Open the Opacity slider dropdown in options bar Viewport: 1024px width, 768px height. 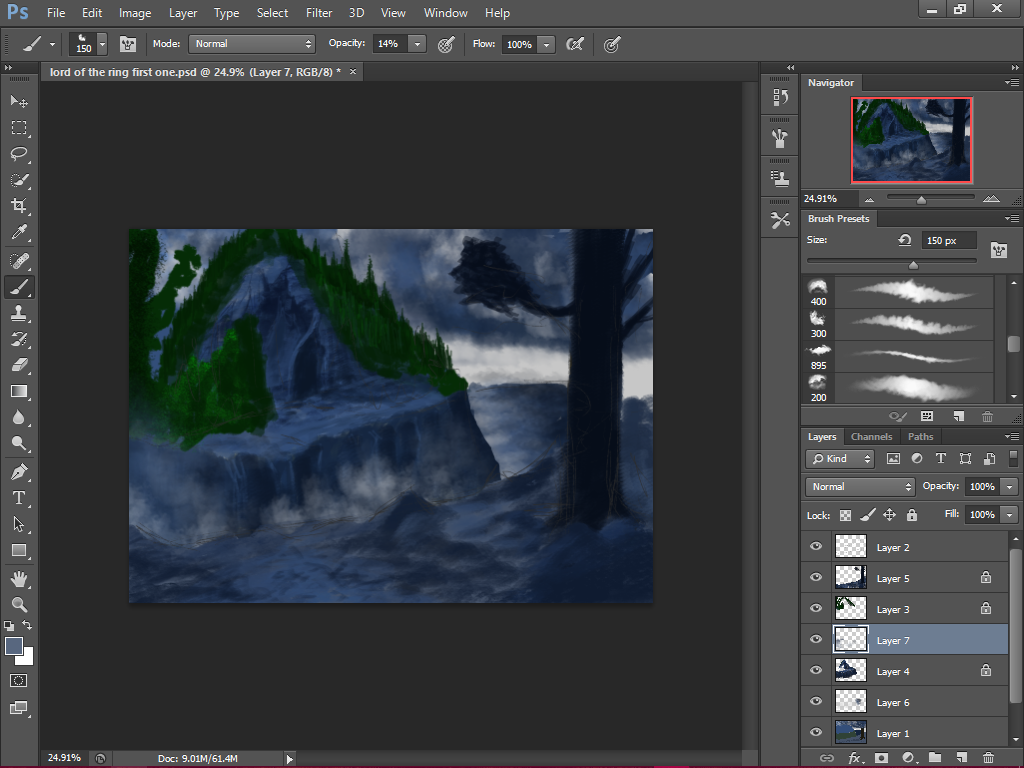point(417,44)
